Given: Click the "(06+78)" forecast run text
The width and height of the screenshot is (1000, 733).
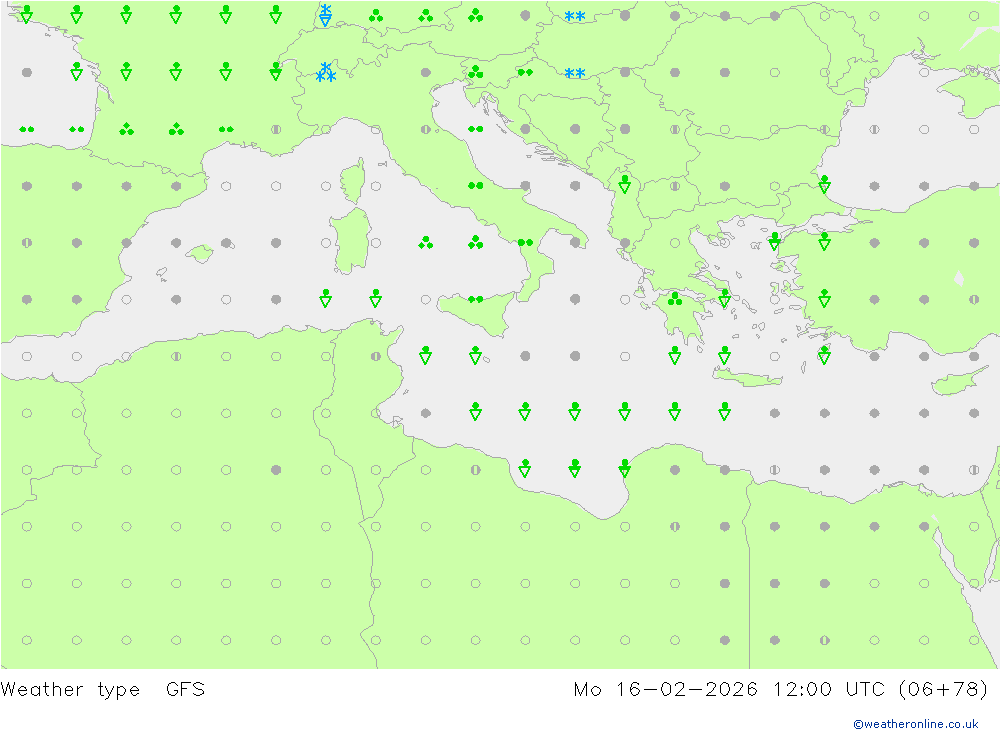Looking at the screenshot, I should pyautogui.click(x=943, y=690).
